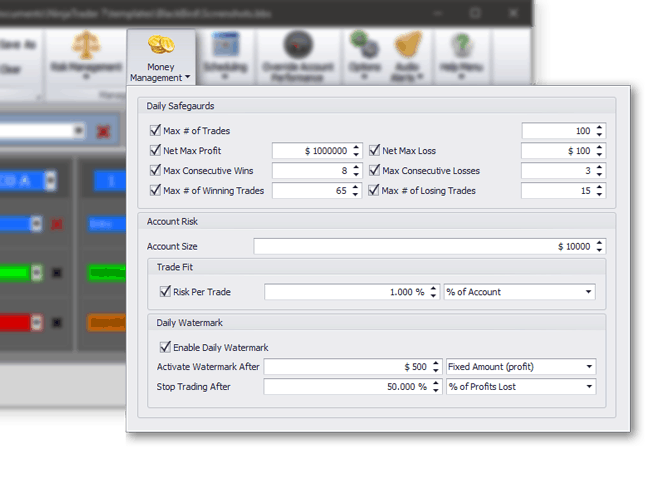Increase the Max # of Trades value

click(599, 127)
